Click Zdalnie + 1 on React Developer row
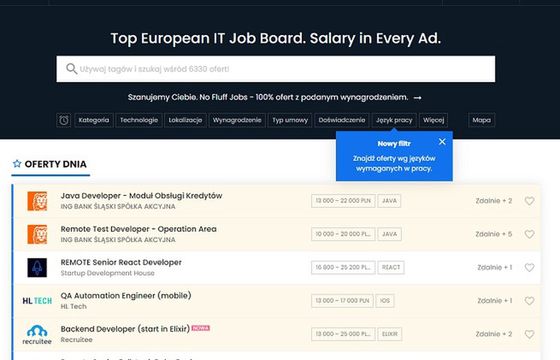This screenshot has width=560, height=360. coord(495,267)
